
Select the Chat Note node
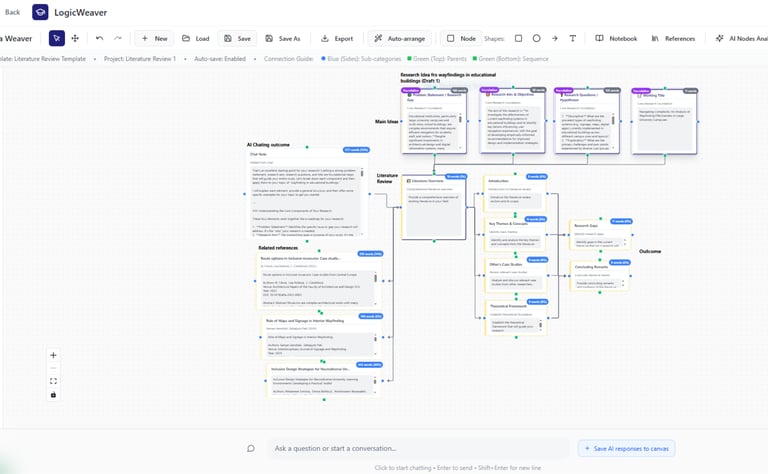point(307,194)
